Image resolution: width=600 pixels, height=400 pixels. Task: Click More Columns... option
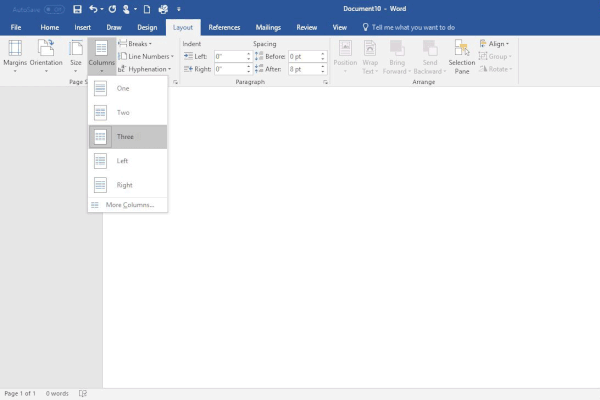tap(127, 204)
